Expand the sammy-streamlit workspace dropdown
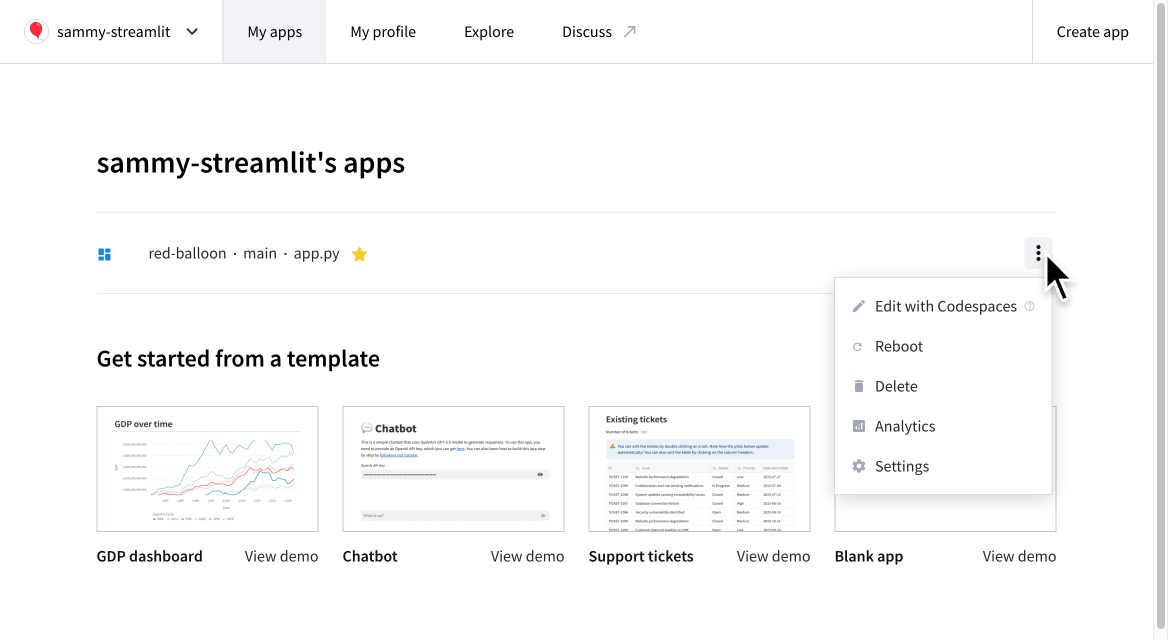Viewport: 1168px width, 640px height. click(191, 31)
